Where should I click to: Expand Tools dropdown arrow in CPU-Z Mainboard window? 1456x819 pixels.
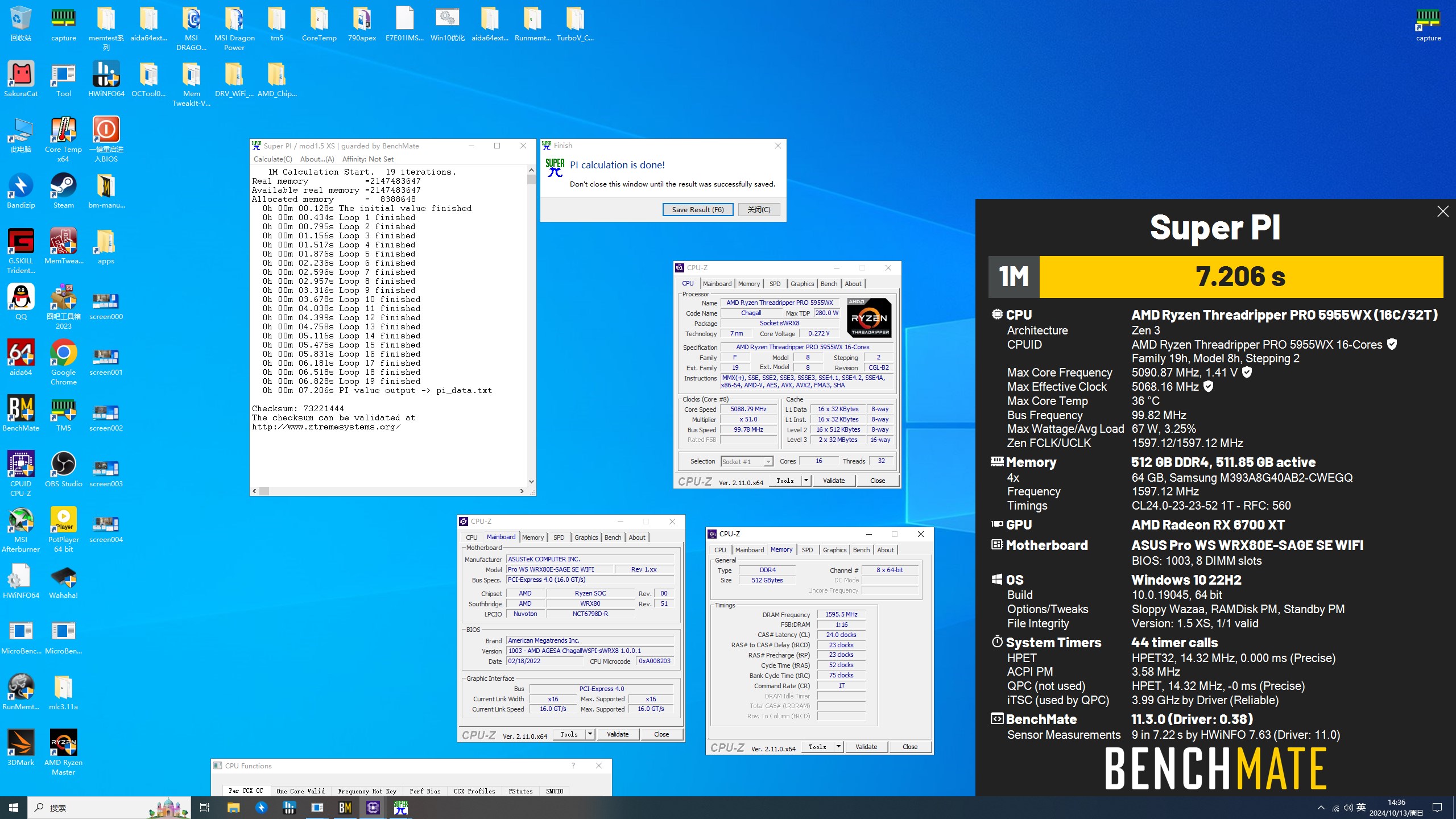click(590, 734)
